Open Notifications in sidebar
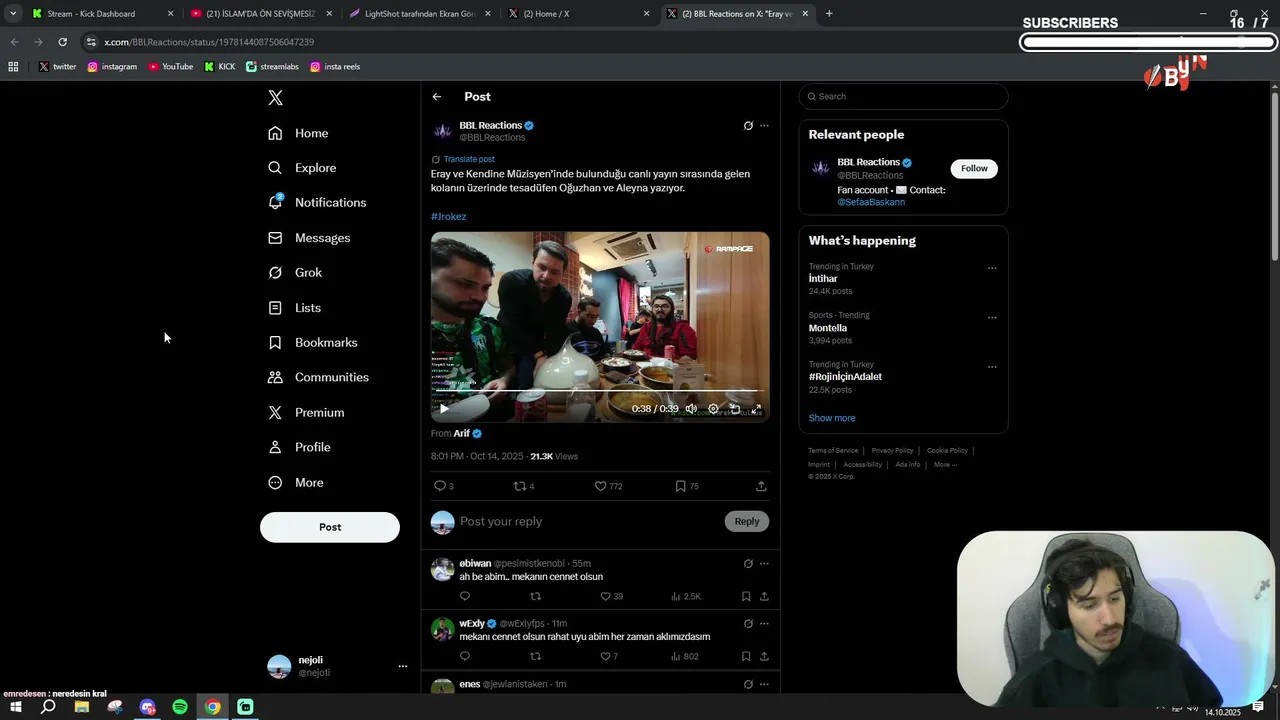The width and height of the screenshot is (1280, 720). click(x=317, y=202)
